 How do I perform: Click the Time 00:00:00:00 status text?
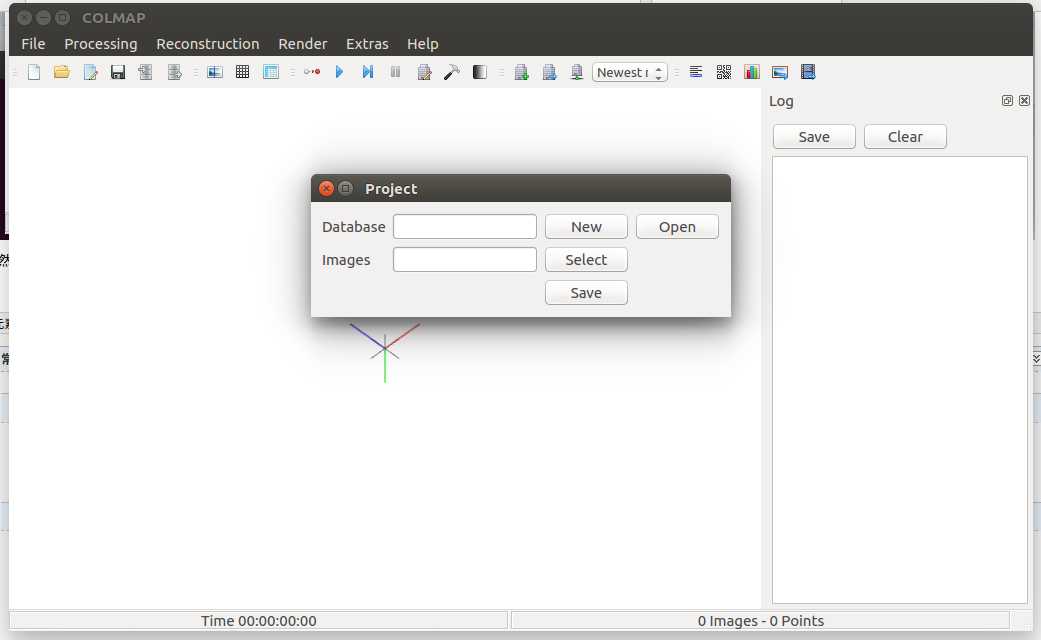[259, 621]
